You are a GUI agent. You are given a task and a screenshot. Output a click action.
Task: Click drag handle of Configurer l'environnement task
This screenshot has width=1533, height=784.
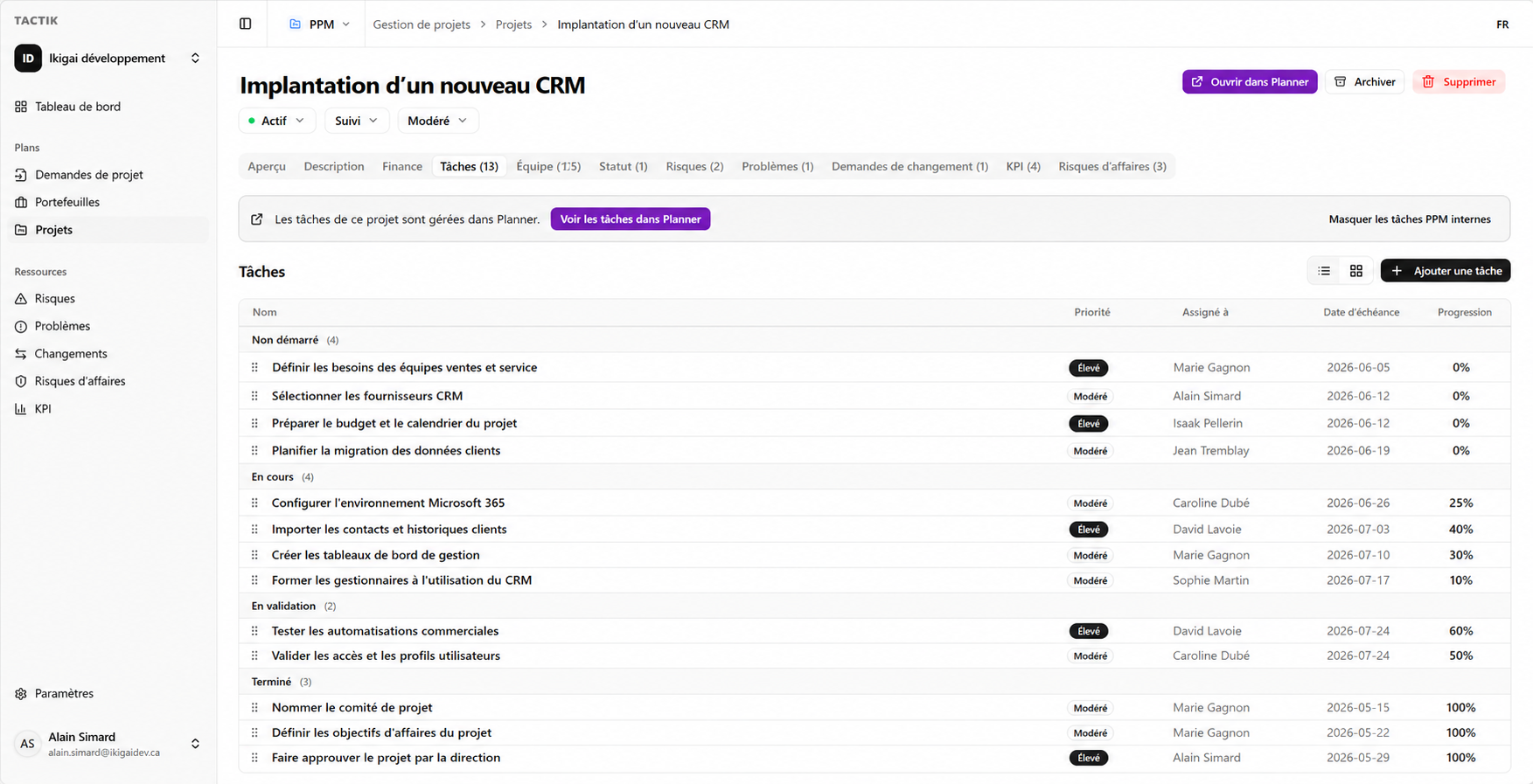click(x=254, y=503)
